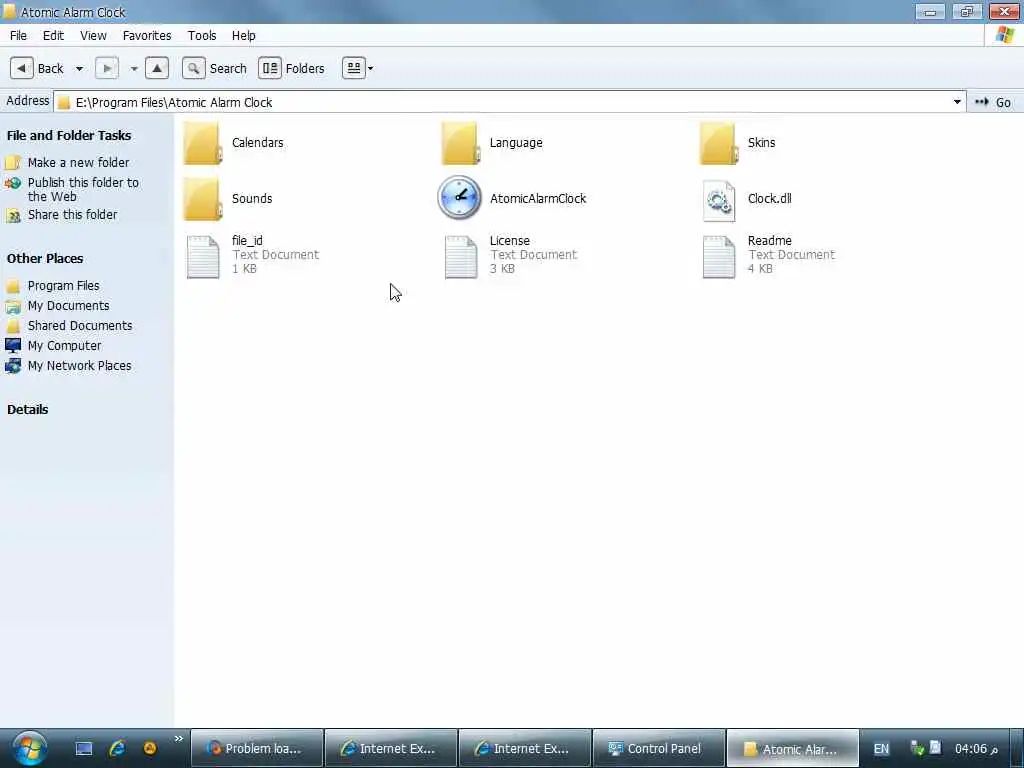Click the Atomic Alarm Clock taskbar button
Viewport: 1024px width, 768px height.
[792, 748]
